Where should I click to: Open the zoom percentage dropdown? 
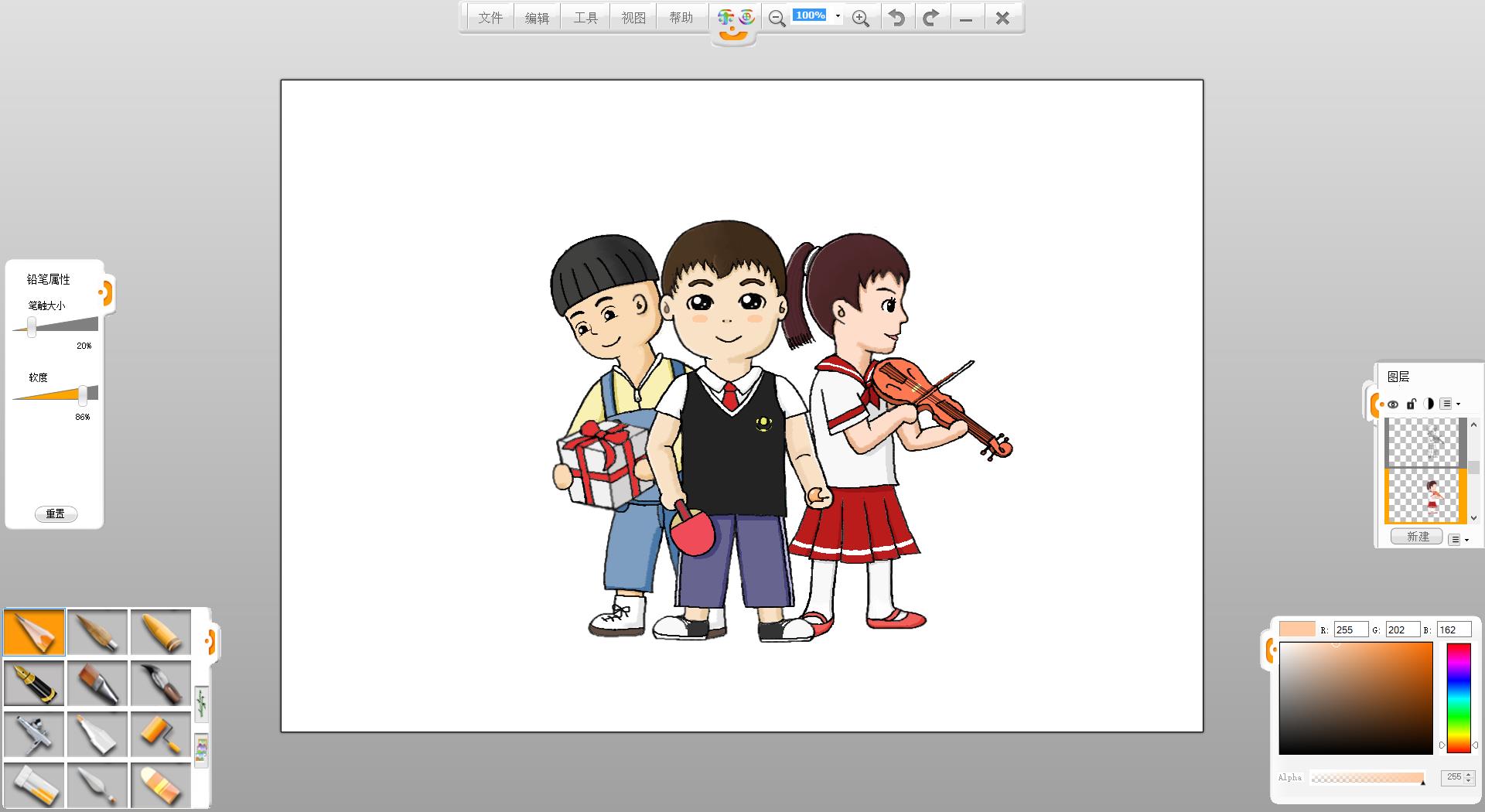pyautogui.click(x=838, y=16)
